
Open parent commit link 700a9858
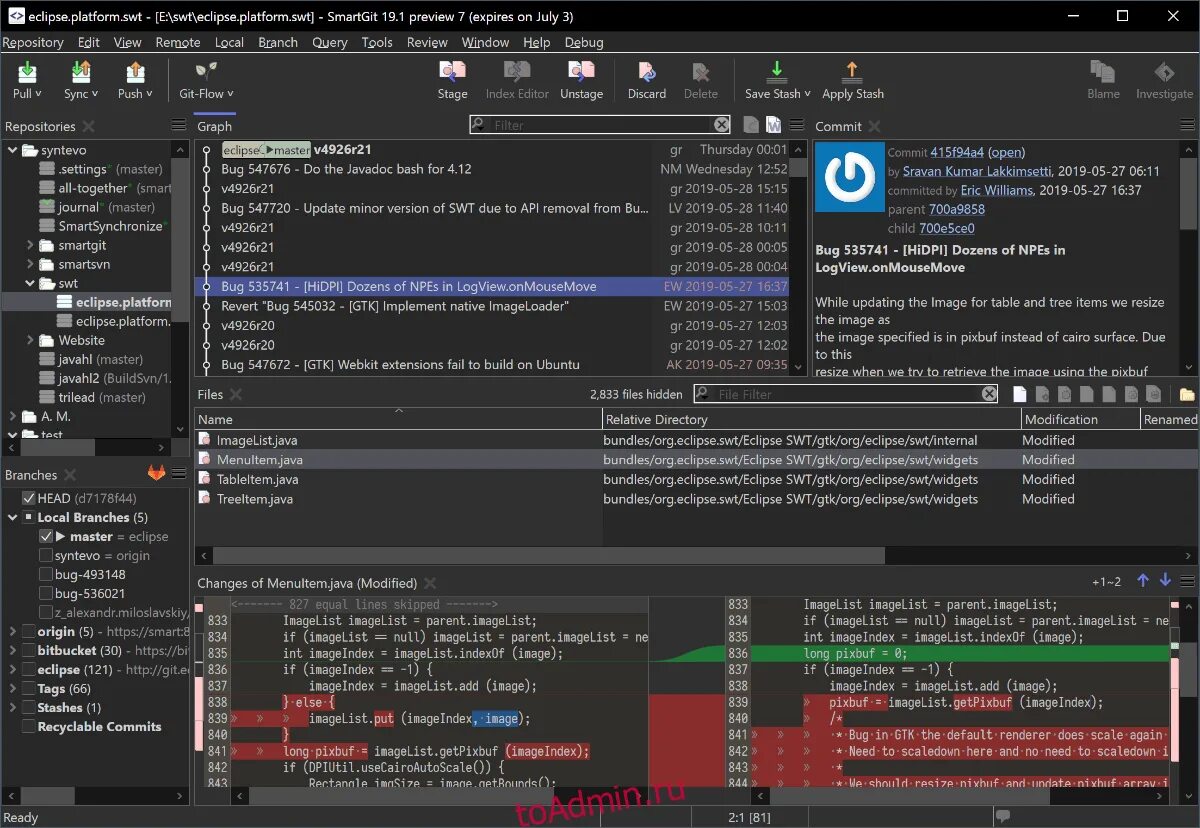pos(957,209)
